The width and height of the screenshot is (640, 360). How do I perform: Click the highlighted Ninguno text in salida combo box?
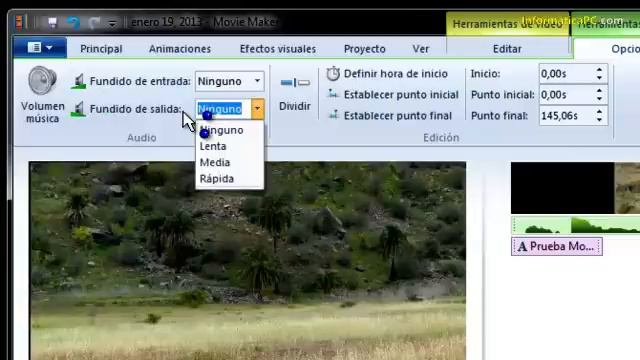coord(220,109)
